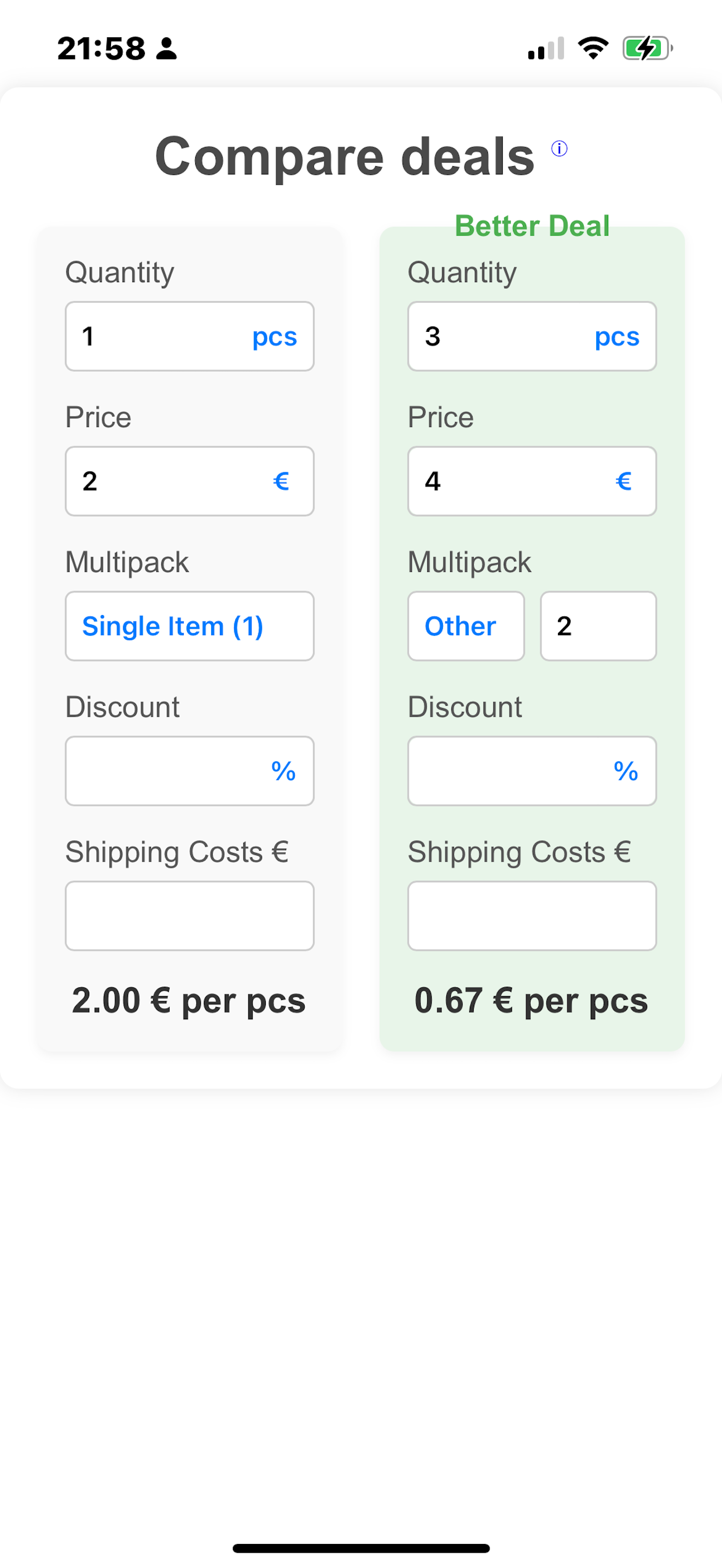The width and height of the screenshot is (722, 1568).
Task: Tap the info icon beside Compare deals
Action: tap(559, 149)
